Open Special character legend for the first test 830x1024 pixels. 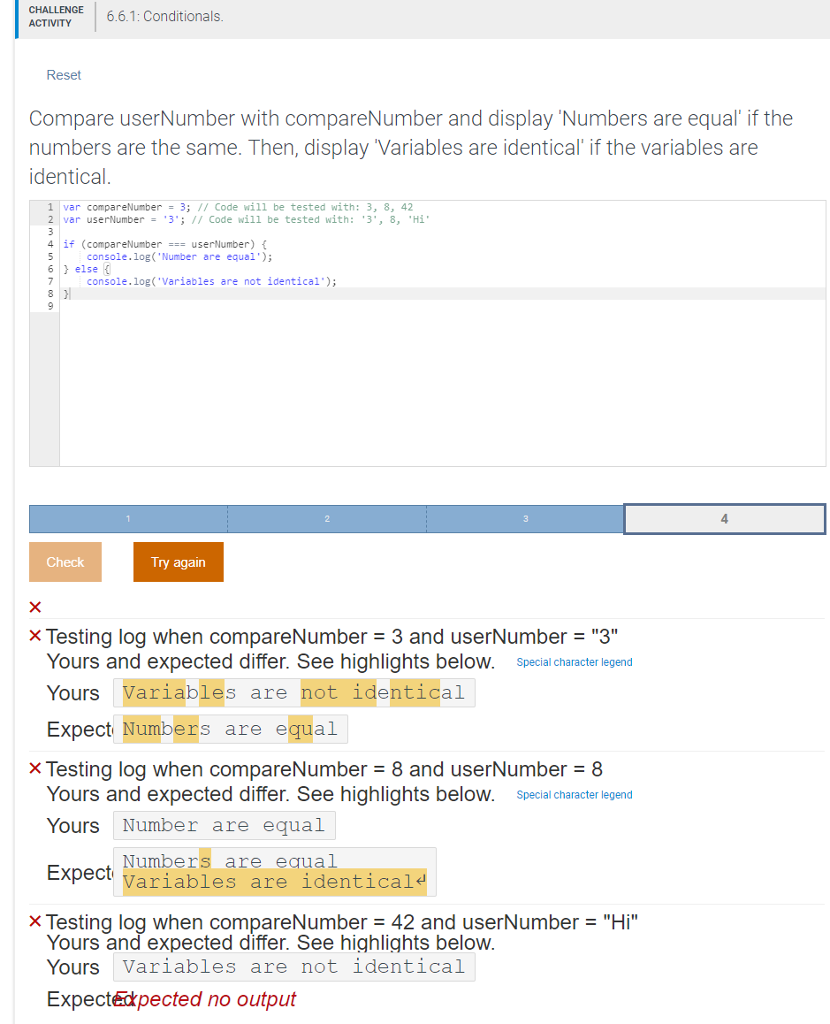pos(574,661)
